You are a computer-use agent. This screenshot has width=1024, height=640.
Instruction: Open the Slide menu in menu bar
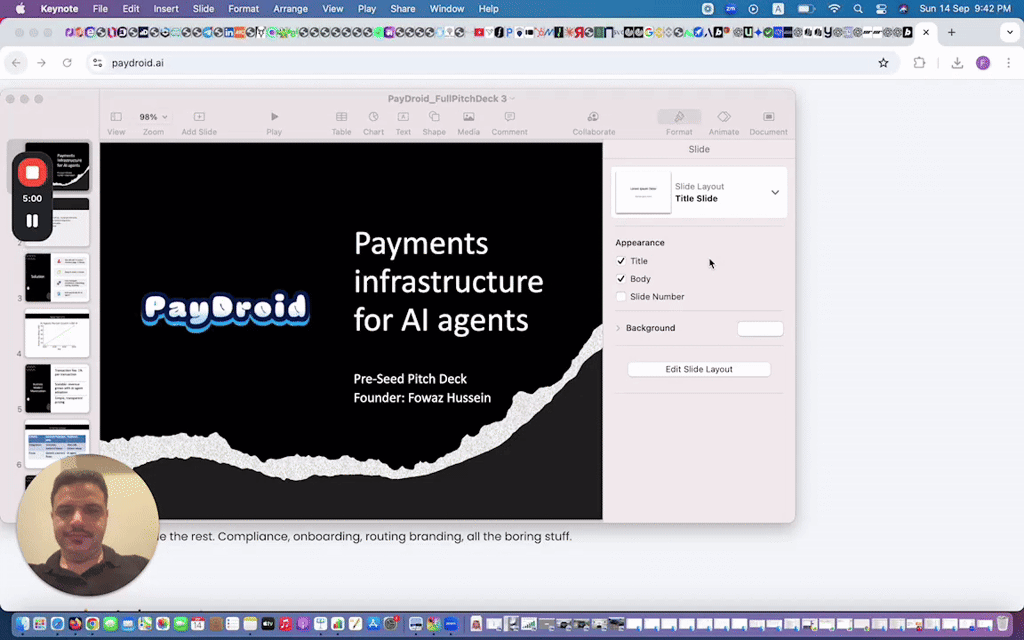203,8
